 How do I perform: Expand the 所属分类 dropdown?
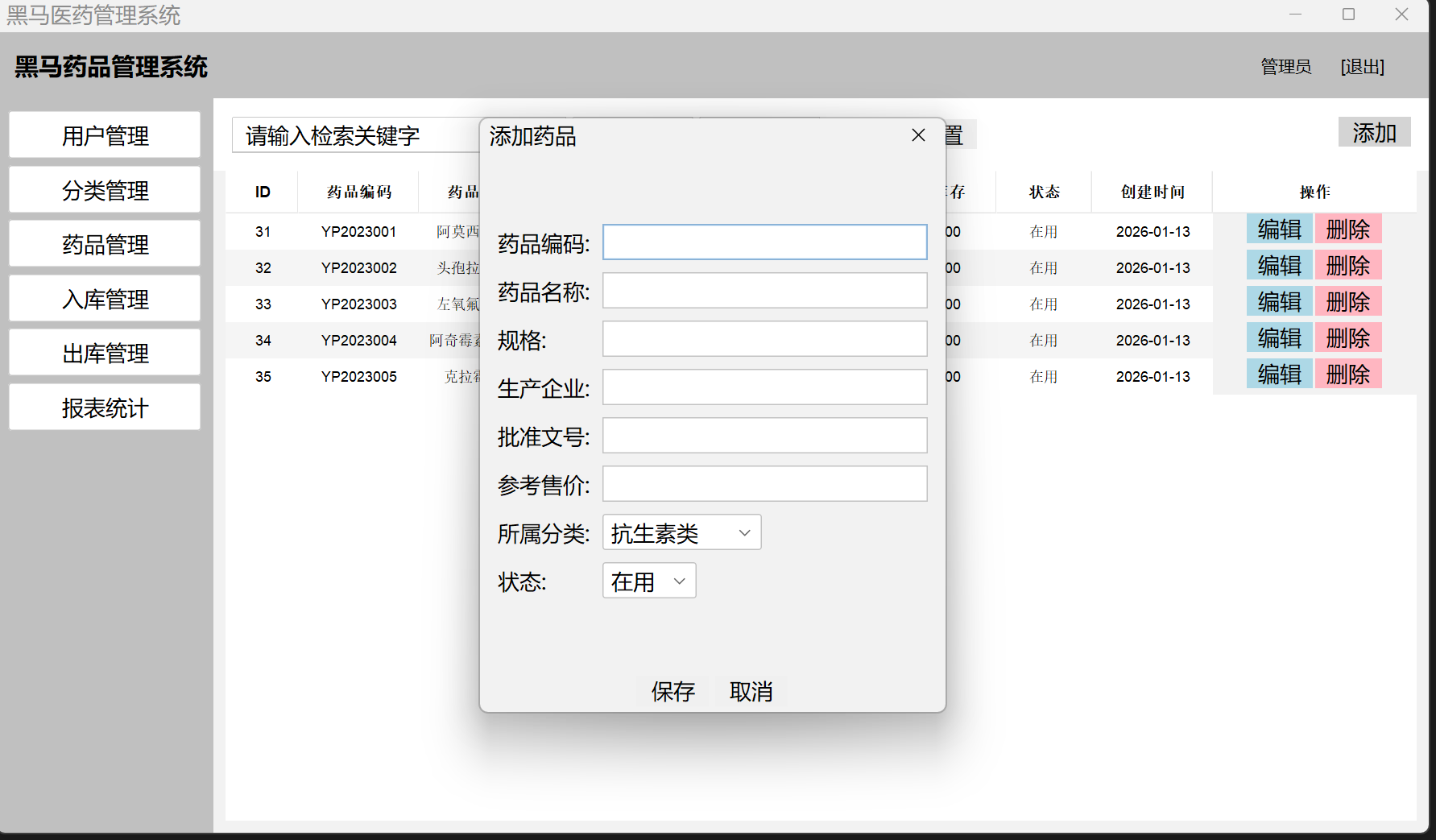(681, 532)
